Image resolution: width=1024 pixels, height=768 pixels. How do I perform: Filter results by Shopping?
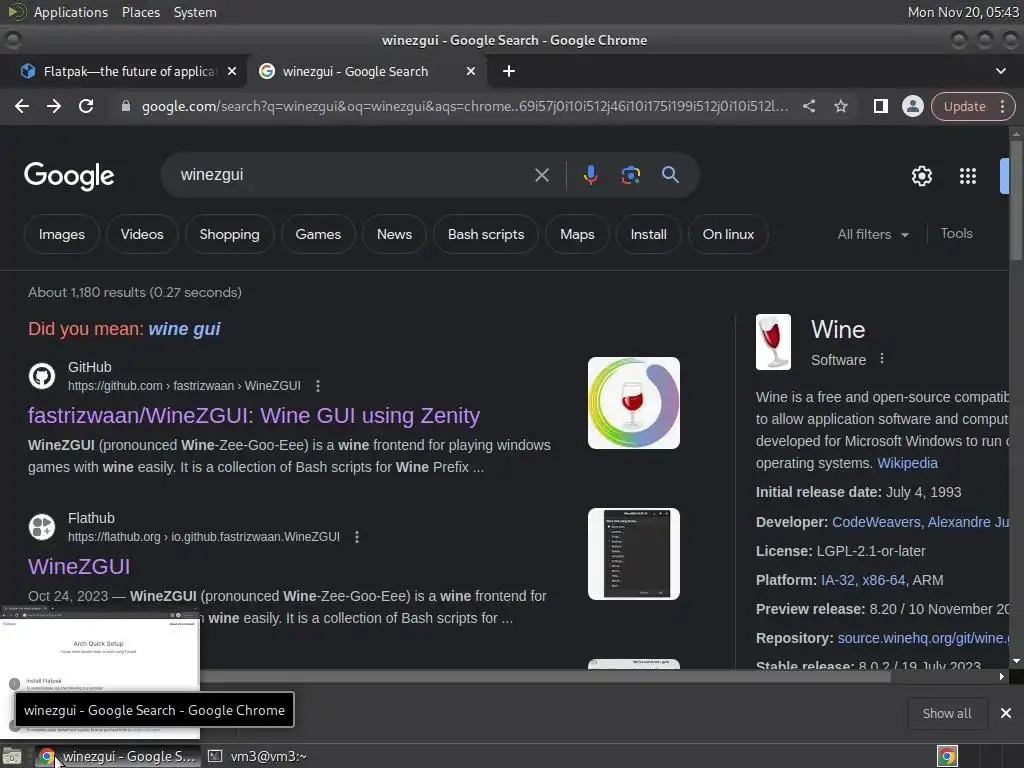point(229,234)
